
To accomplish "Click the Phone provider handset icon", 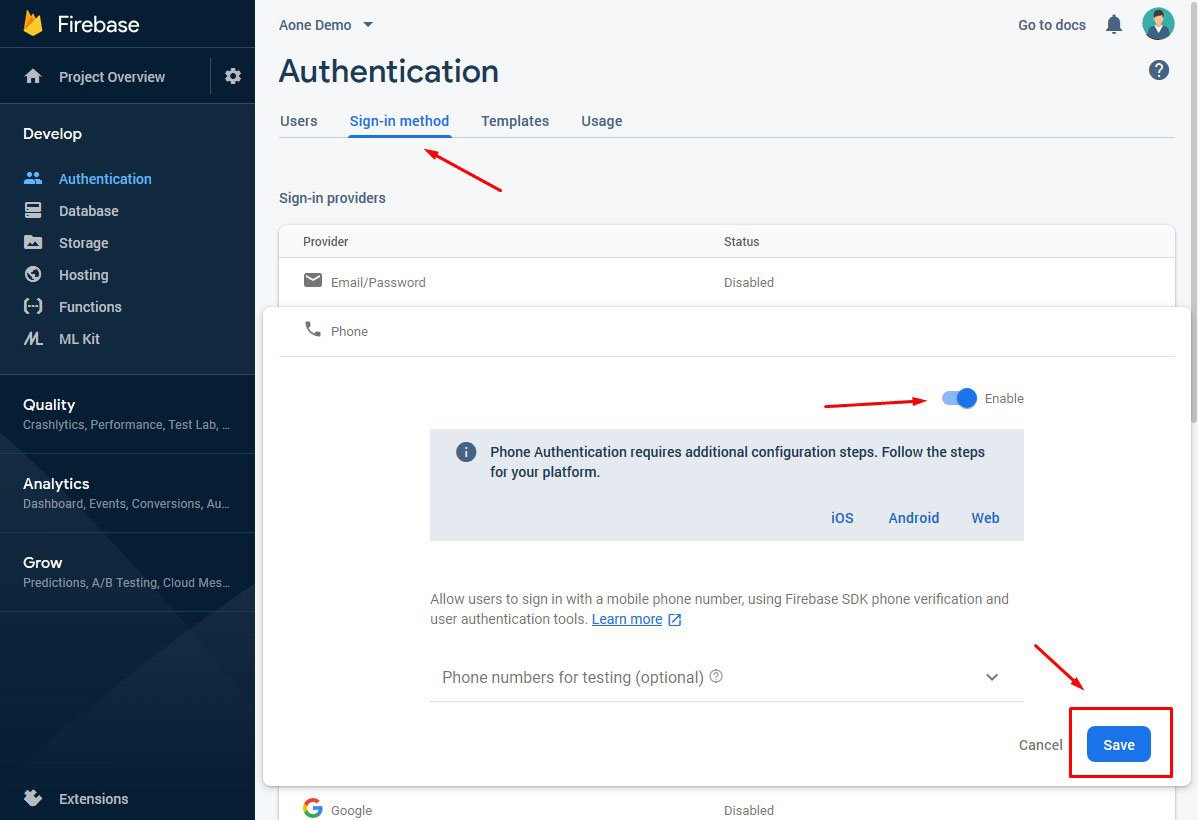I will click(312, 329).
